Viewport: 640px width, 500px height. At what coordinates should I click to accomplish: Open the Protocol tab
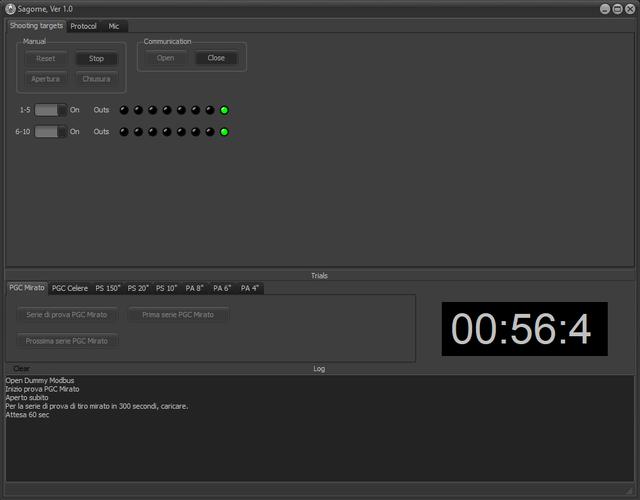coord(83,26)
